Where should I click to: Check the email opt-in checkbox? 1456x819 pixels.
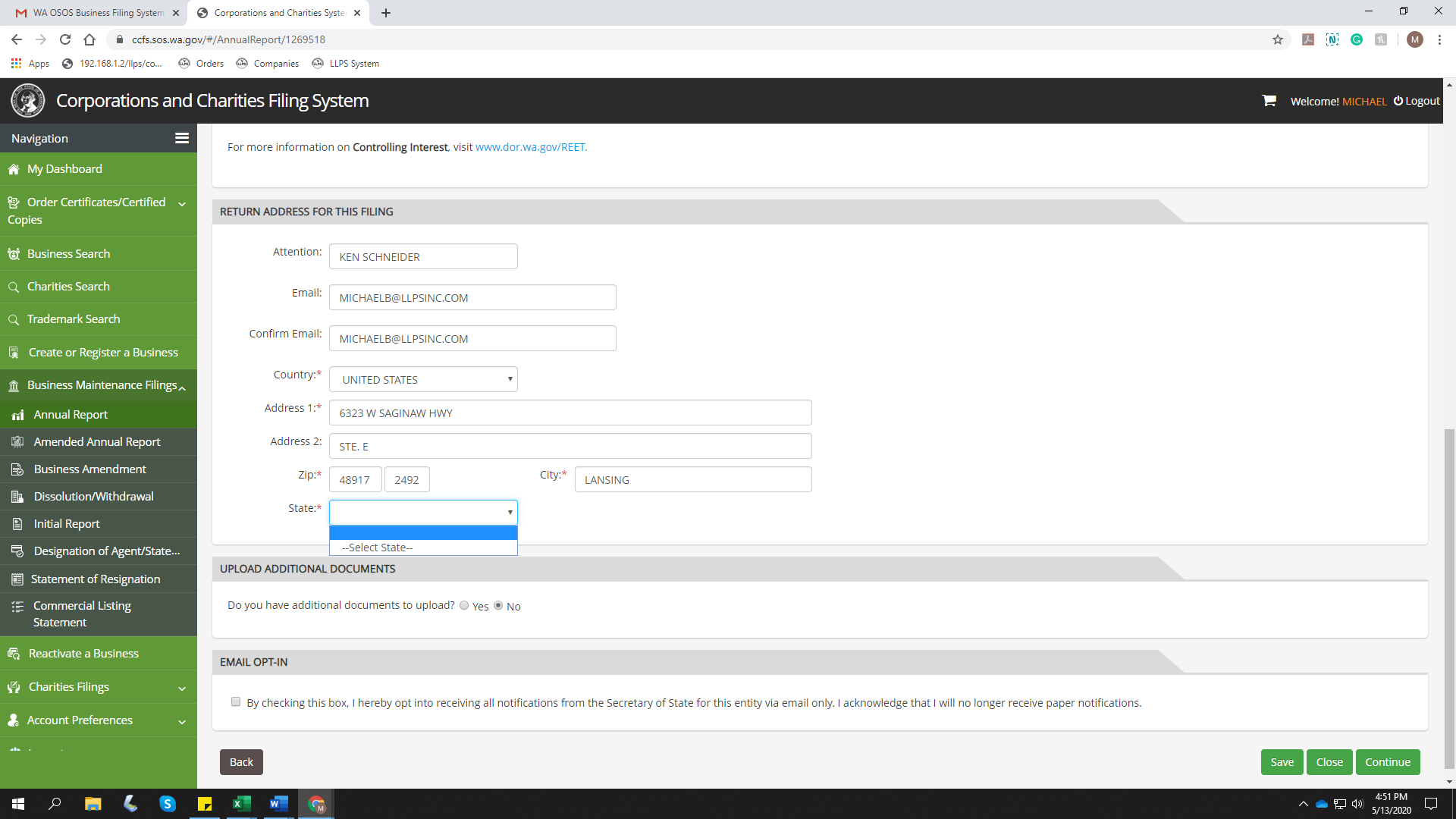point(236,702)
